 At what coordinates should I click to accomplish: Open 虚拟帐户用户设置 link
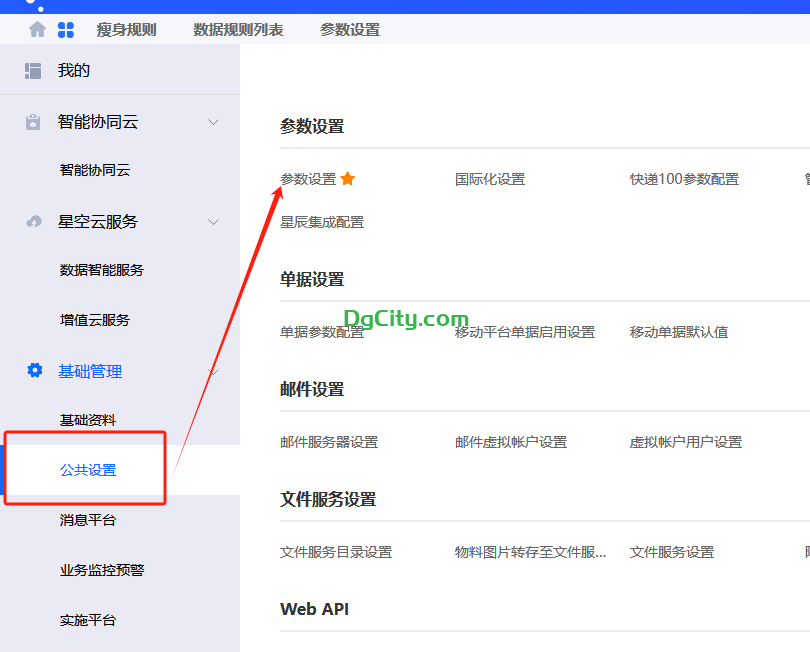pos(686,442)
